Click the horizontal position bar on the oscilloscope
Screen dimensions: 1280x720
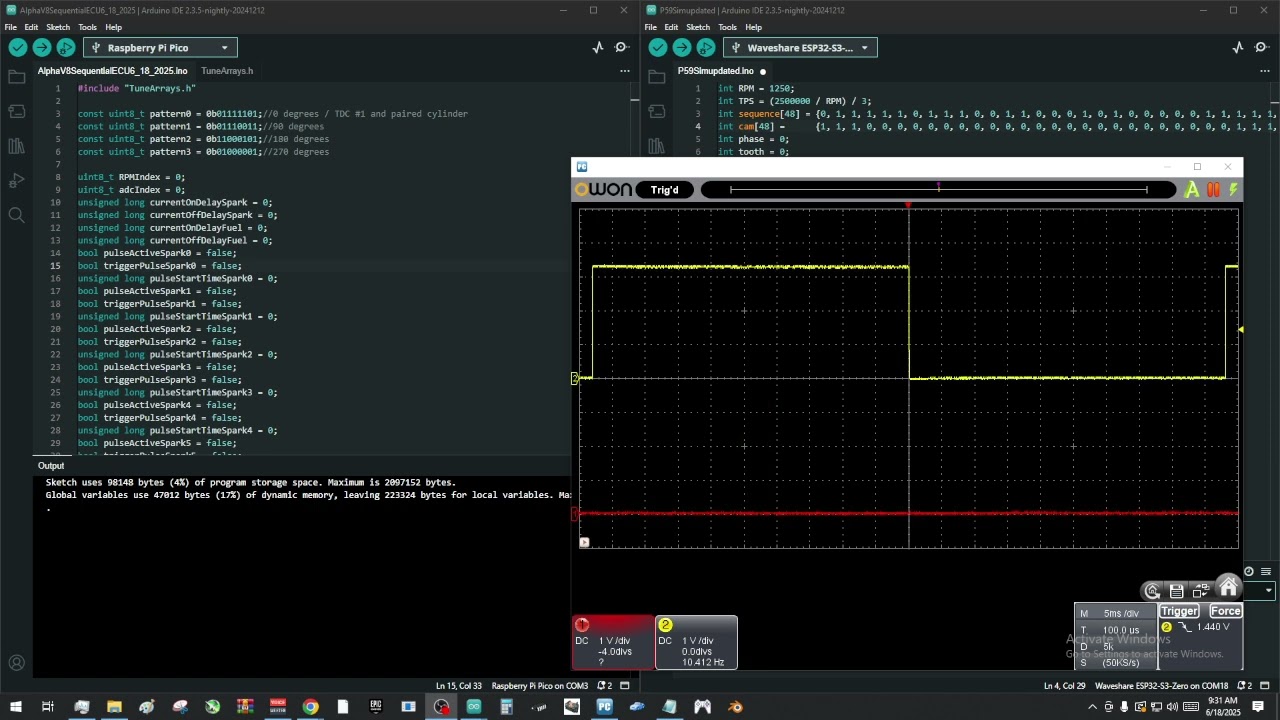938,190
